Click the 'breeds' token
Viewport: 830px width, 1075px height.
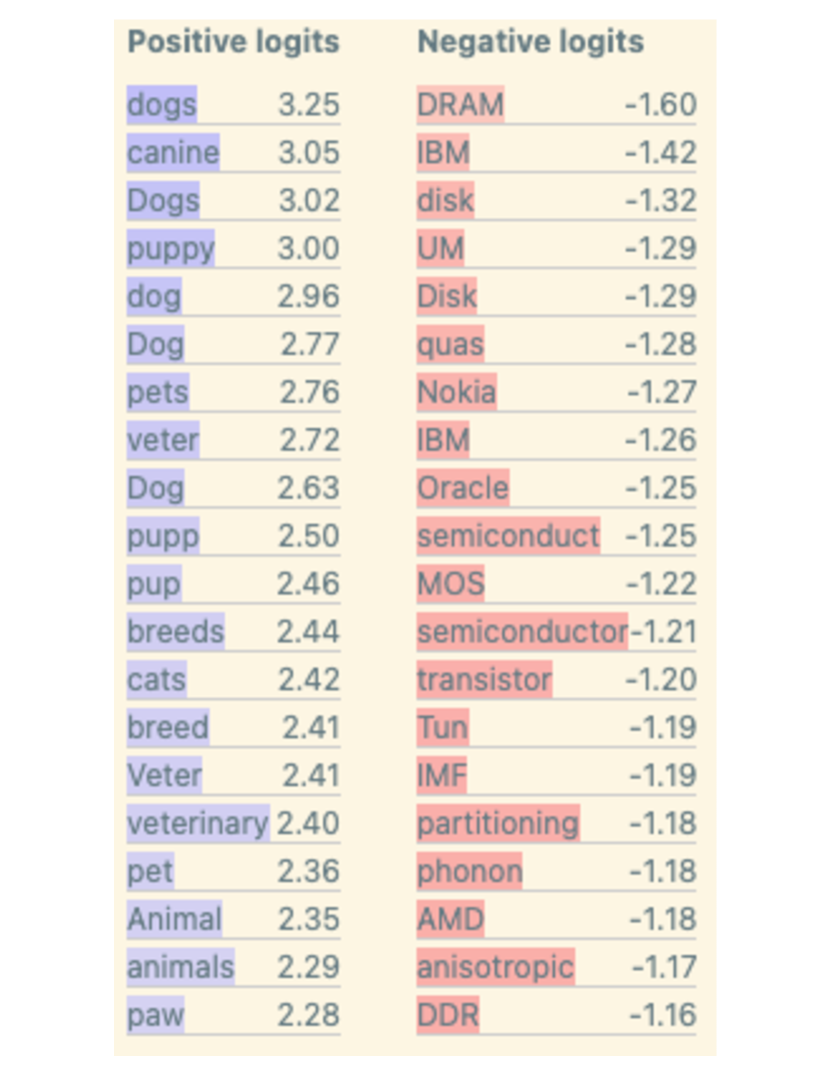176,632
